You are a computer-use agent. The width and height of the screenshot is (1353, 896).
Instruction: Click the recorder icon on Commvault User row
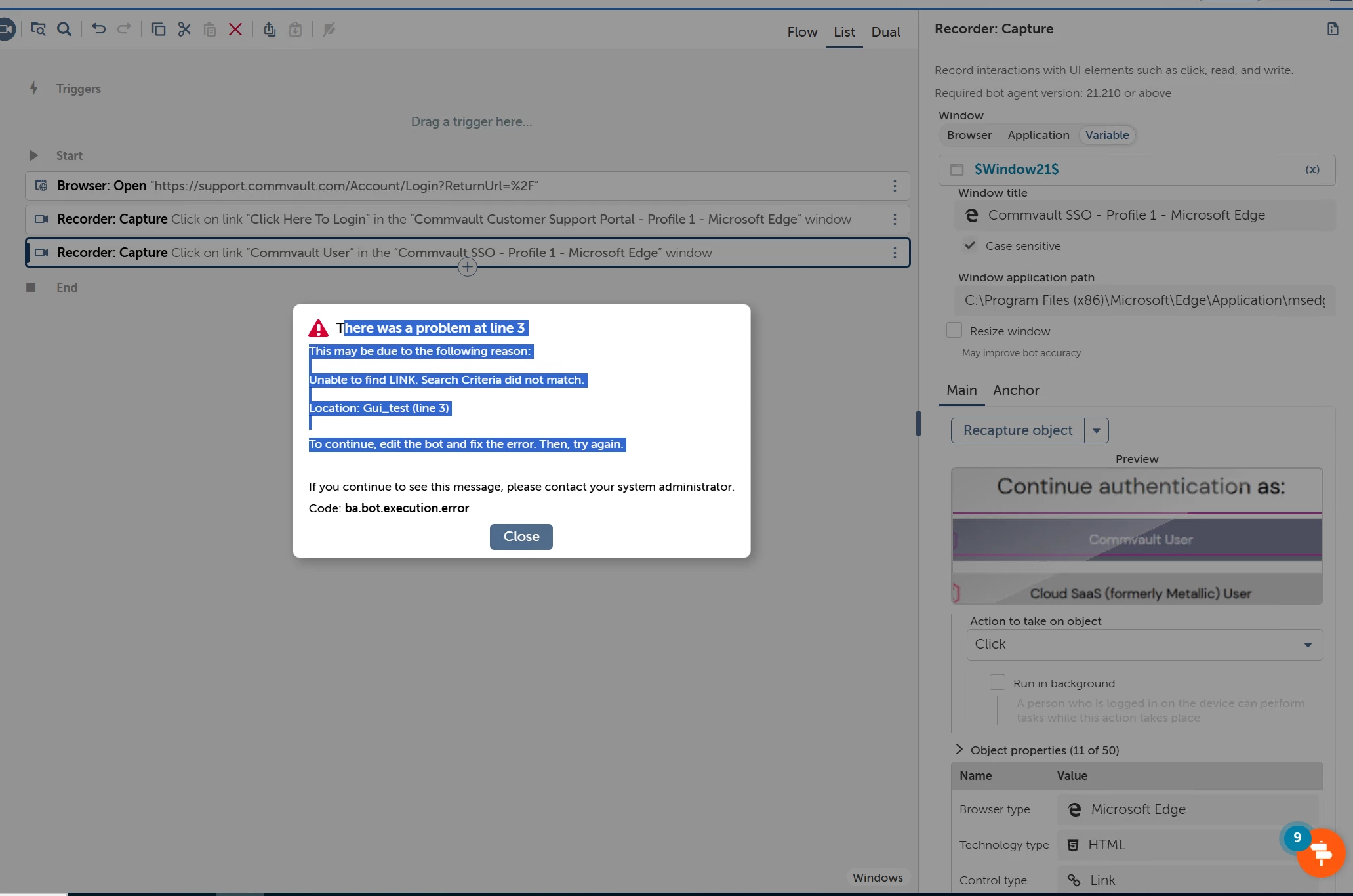point(41,253)
